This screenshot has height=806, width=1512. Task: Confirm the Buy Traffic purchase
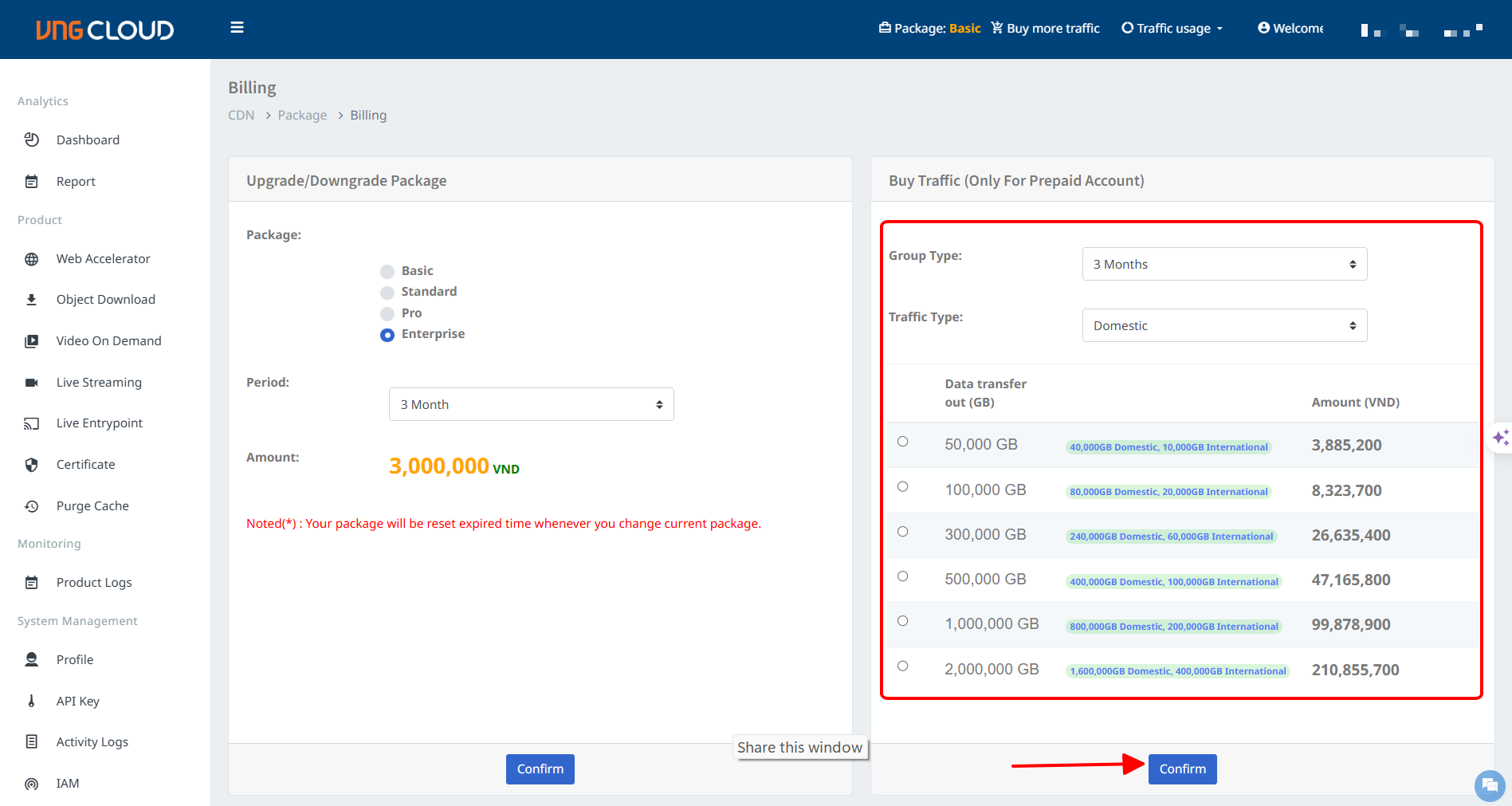(x=1182, y=769)
